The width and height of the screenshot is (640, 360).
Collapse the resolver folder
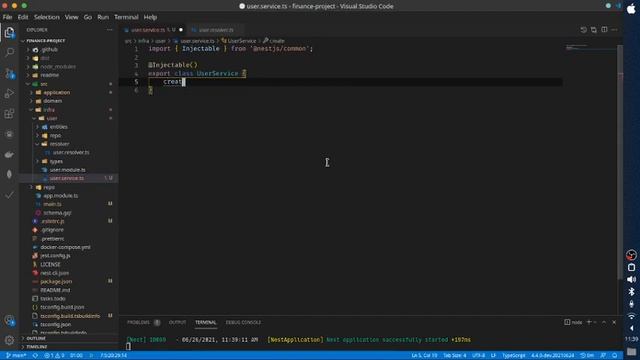coord(59,144)
